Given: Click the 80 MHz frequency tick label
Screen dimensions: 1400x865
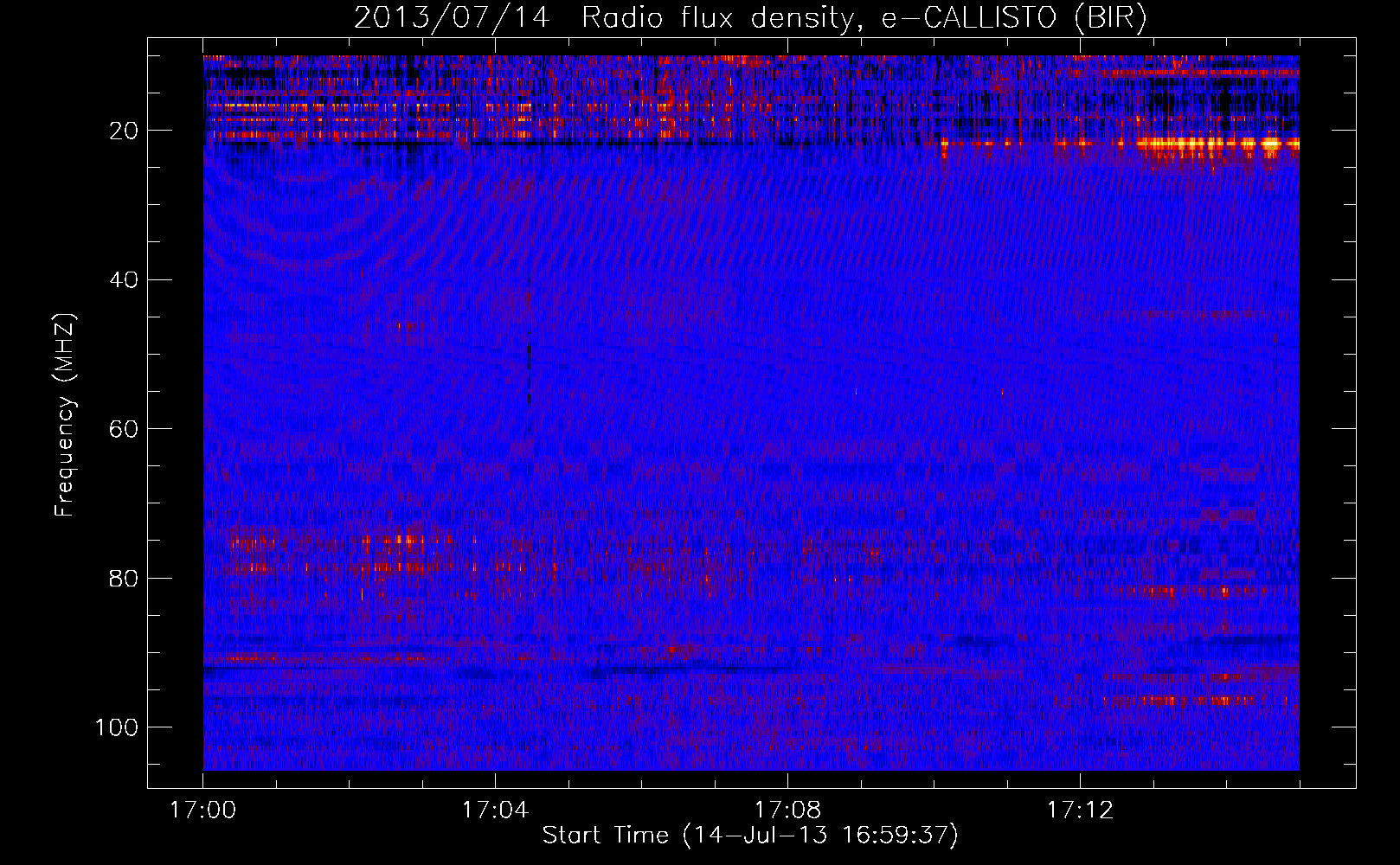Looking at the screenshot, I should (x=125, y=578).
